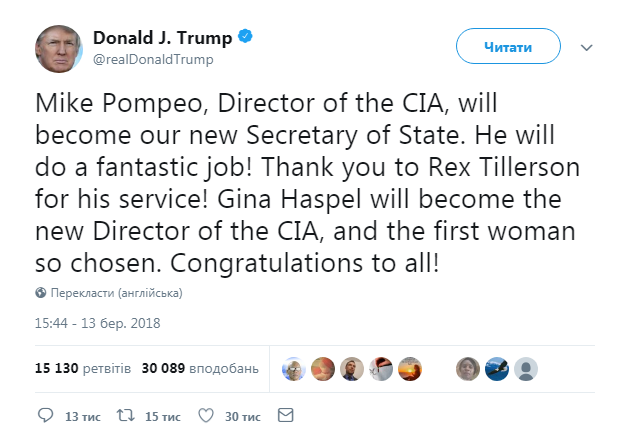Click the reply speech bubble icon
This screenshot has height=447, width=627.
click(45, 415)
